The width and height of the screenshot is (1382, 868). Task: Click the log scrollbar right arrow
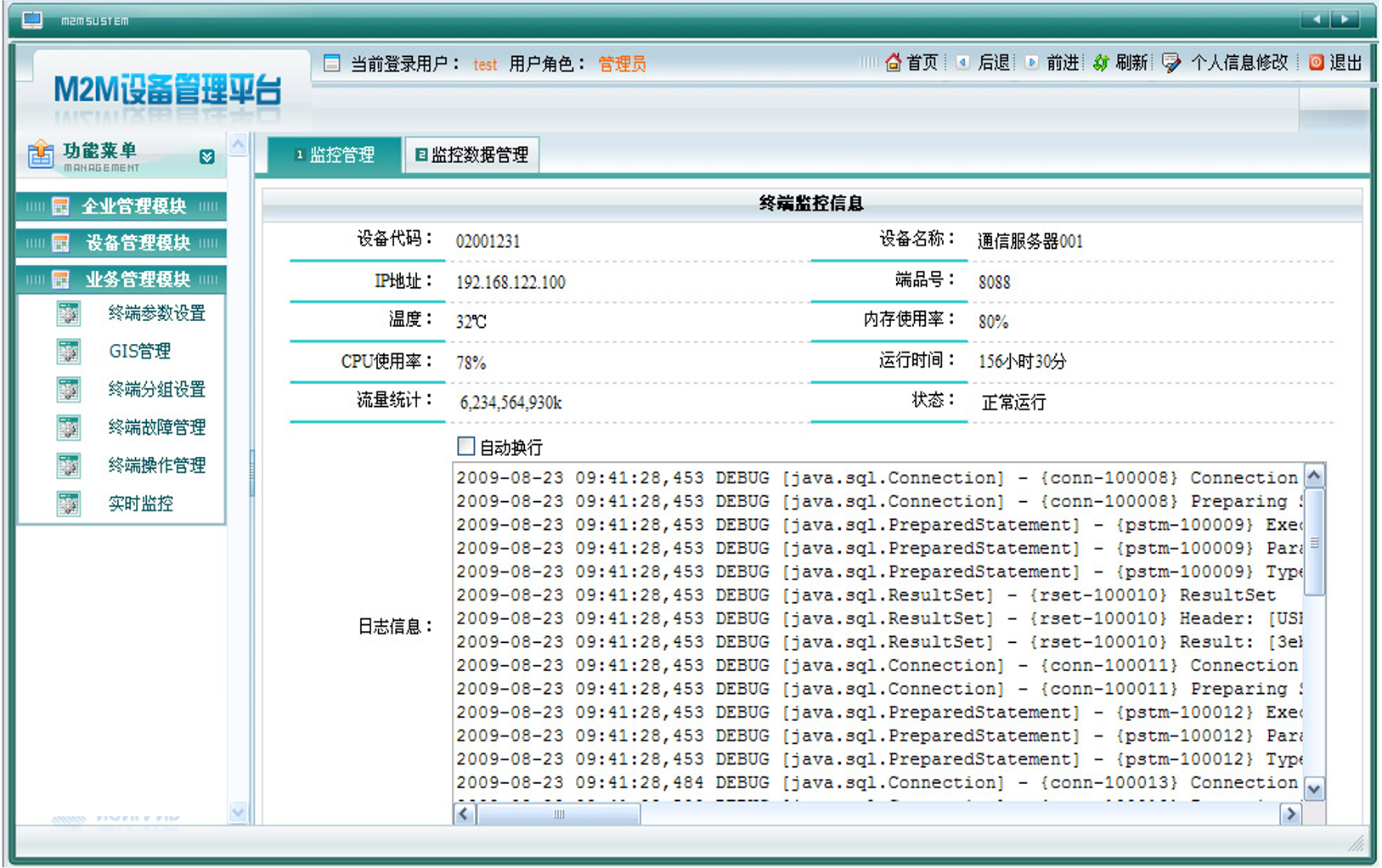[x=1291, y=814]
